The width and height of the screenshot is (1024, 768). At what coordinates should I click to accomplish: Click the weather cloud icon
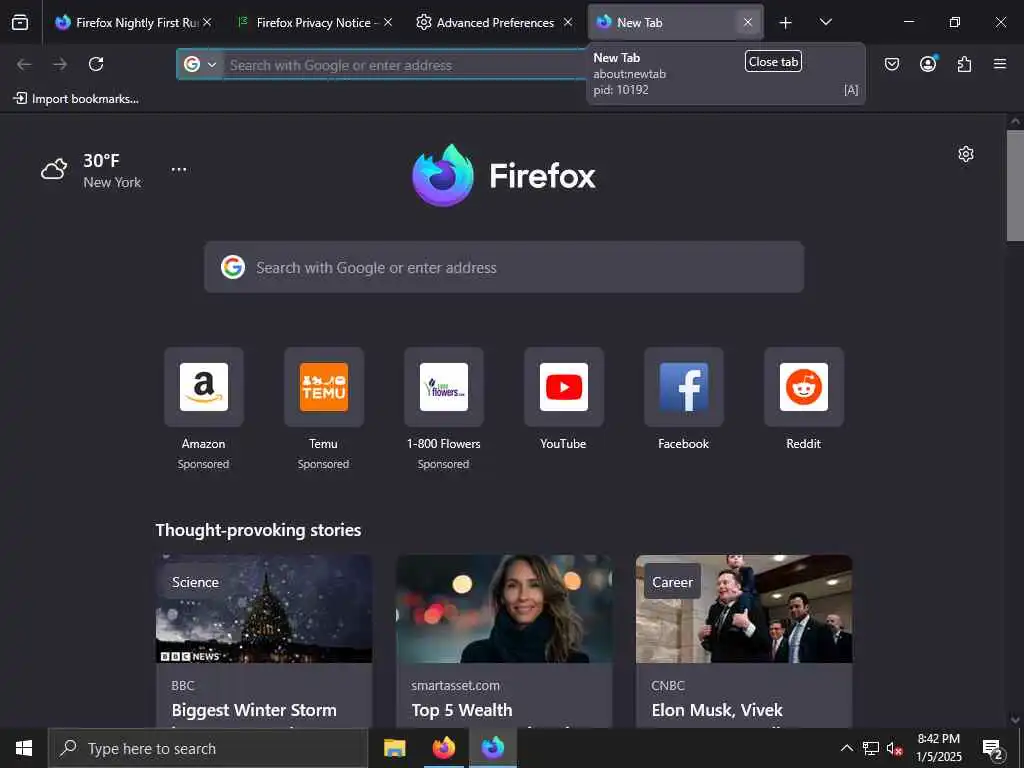pos(54,170)
